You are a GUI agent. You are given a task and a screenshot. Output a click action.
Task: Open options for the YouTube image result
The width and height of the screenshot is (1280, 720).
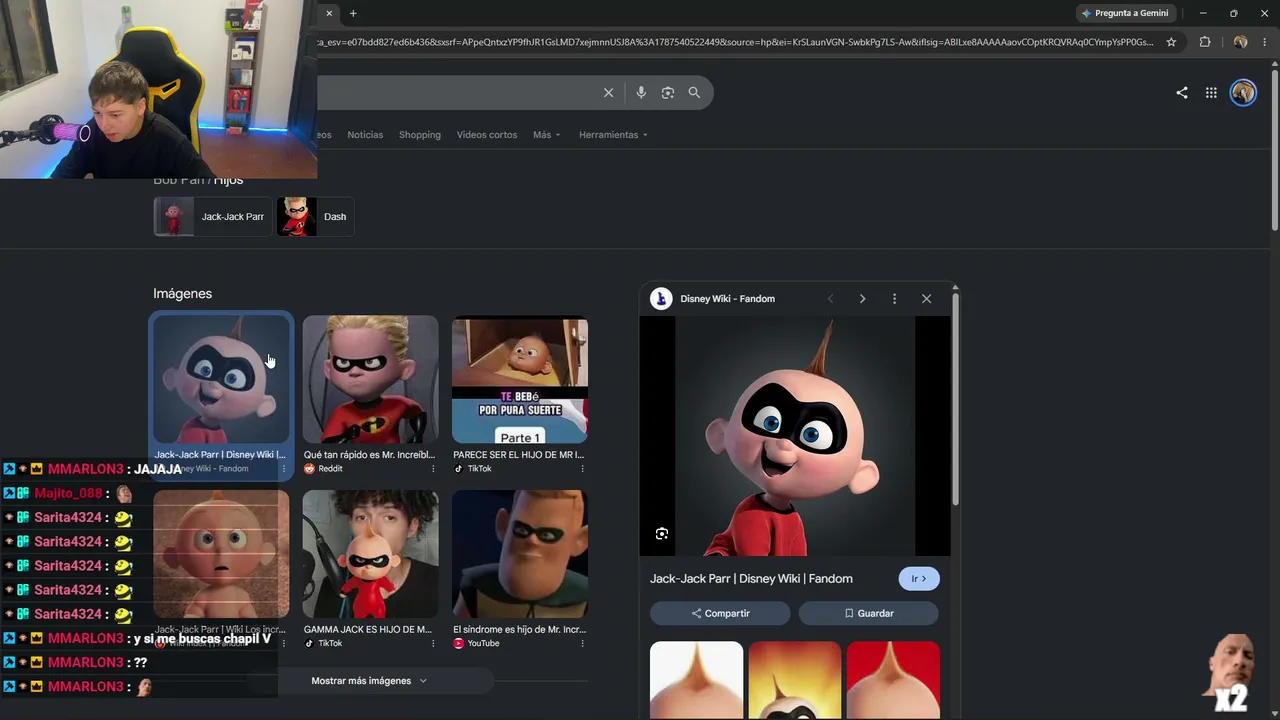[x=582, y=643]
